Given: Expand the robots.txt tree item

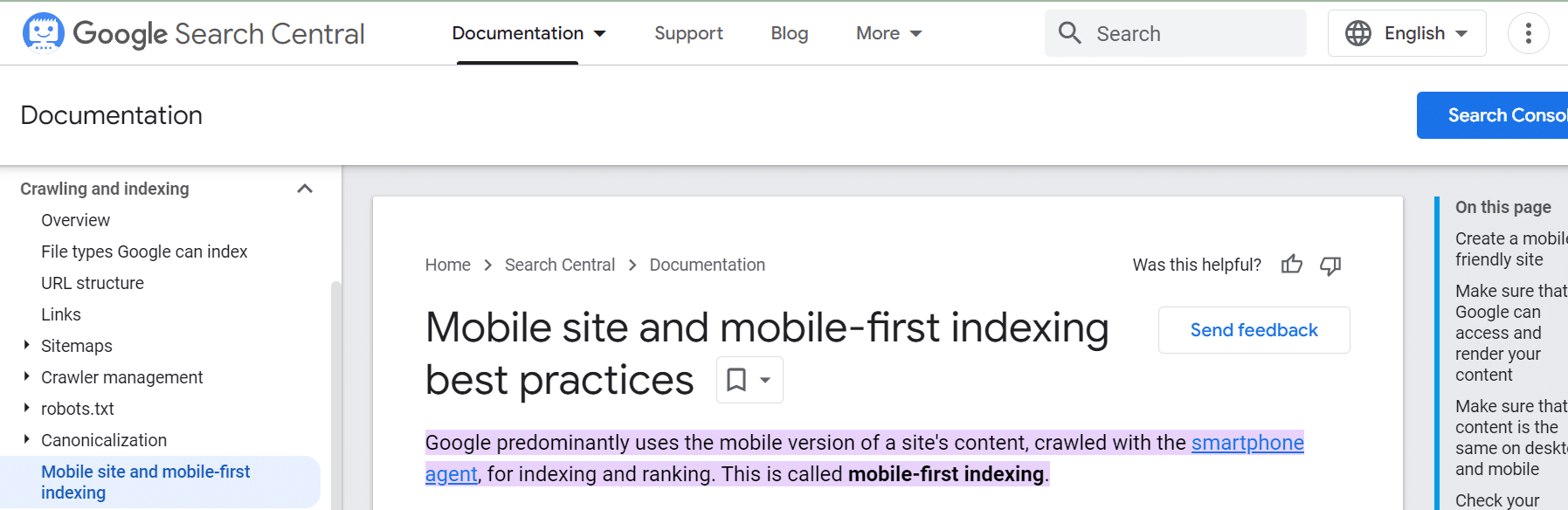Looking at the screenshot, I should [x=27, y=408].
